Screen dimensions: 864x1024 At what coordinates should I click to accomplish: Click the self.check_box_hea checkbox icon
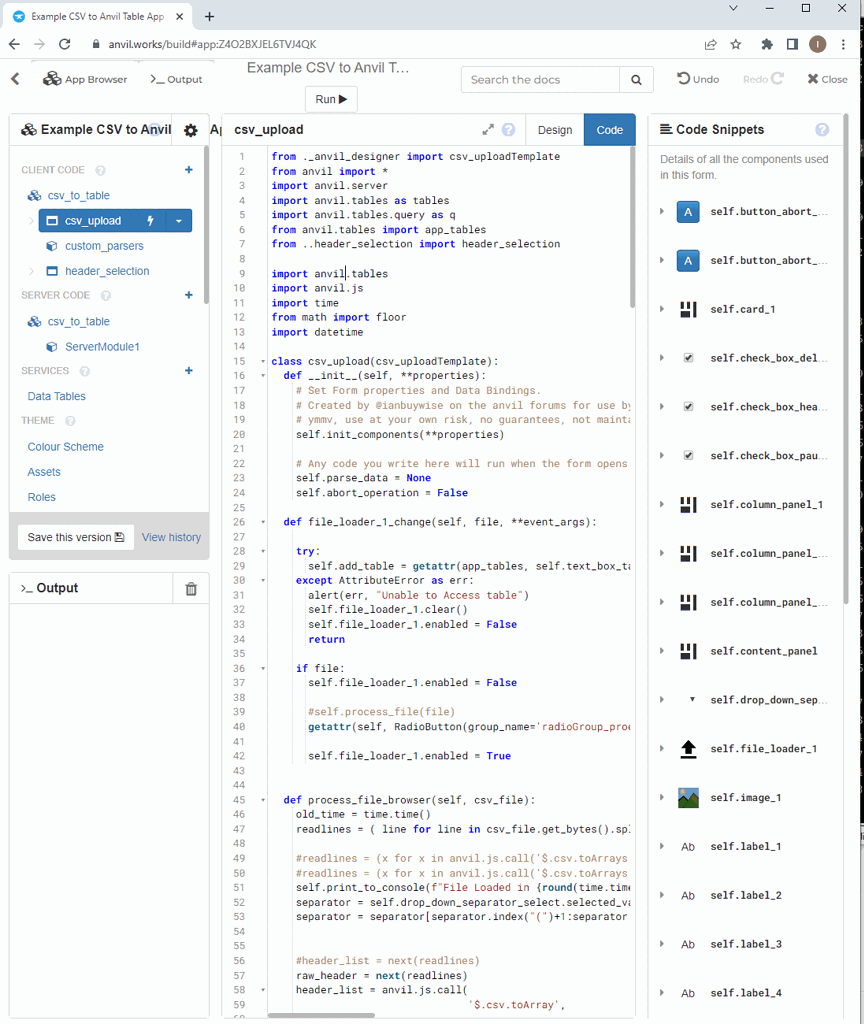coord(688,407)
